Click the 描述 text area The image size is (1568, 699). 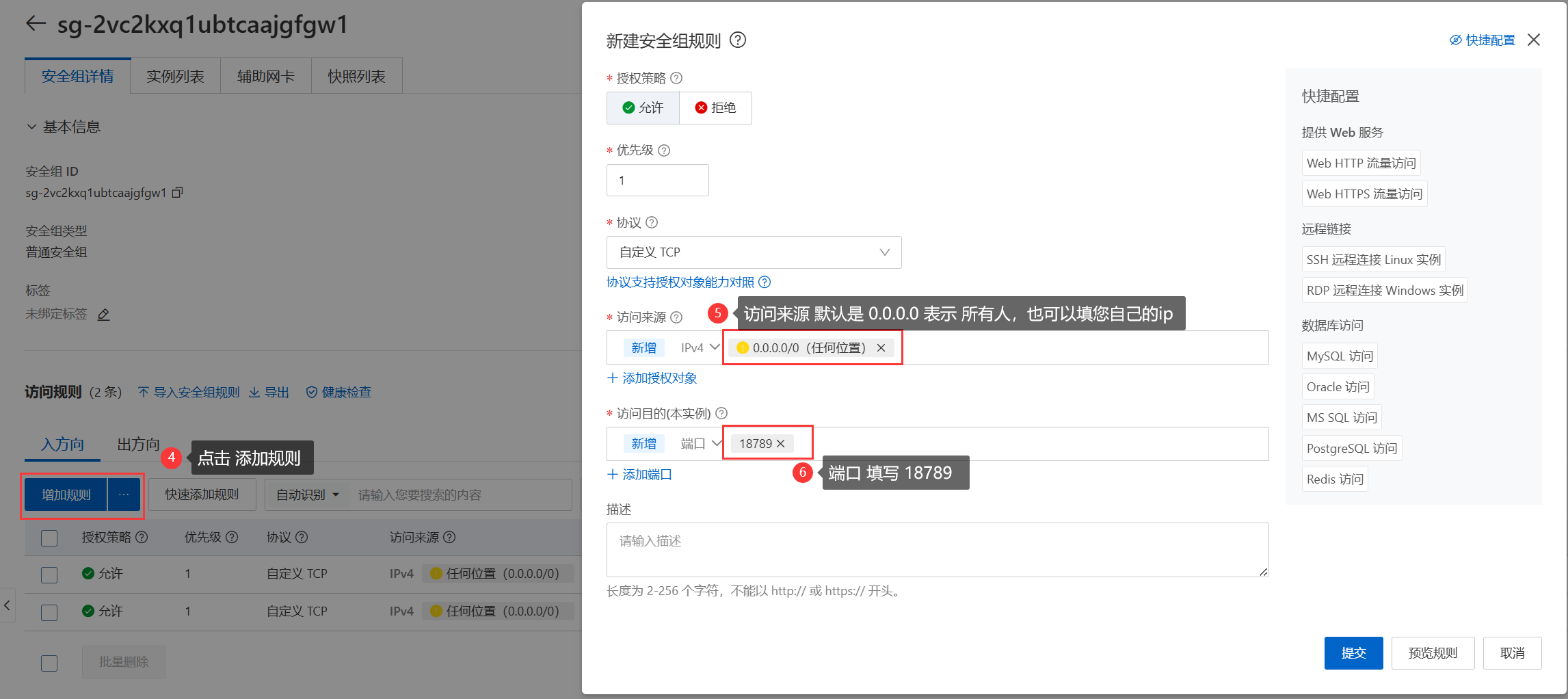(937, 550)
